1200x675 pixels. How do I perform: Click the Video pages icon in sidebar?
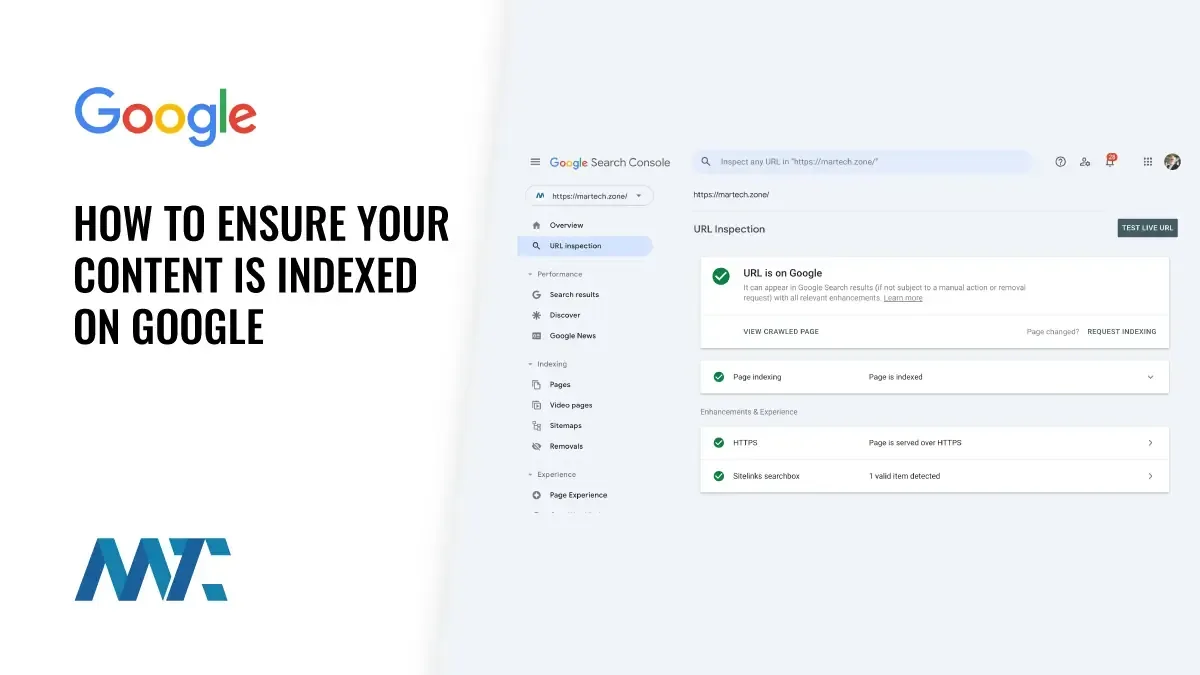(537, 405)
